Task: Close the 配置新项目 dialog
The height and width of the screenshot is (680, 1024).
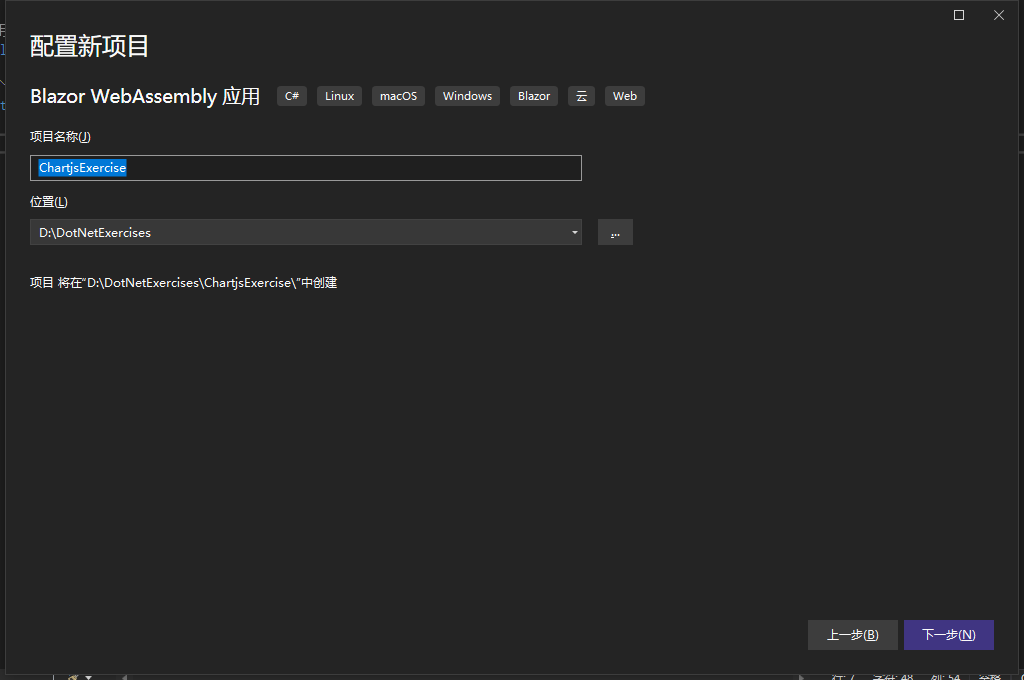Action: point(999,15)
